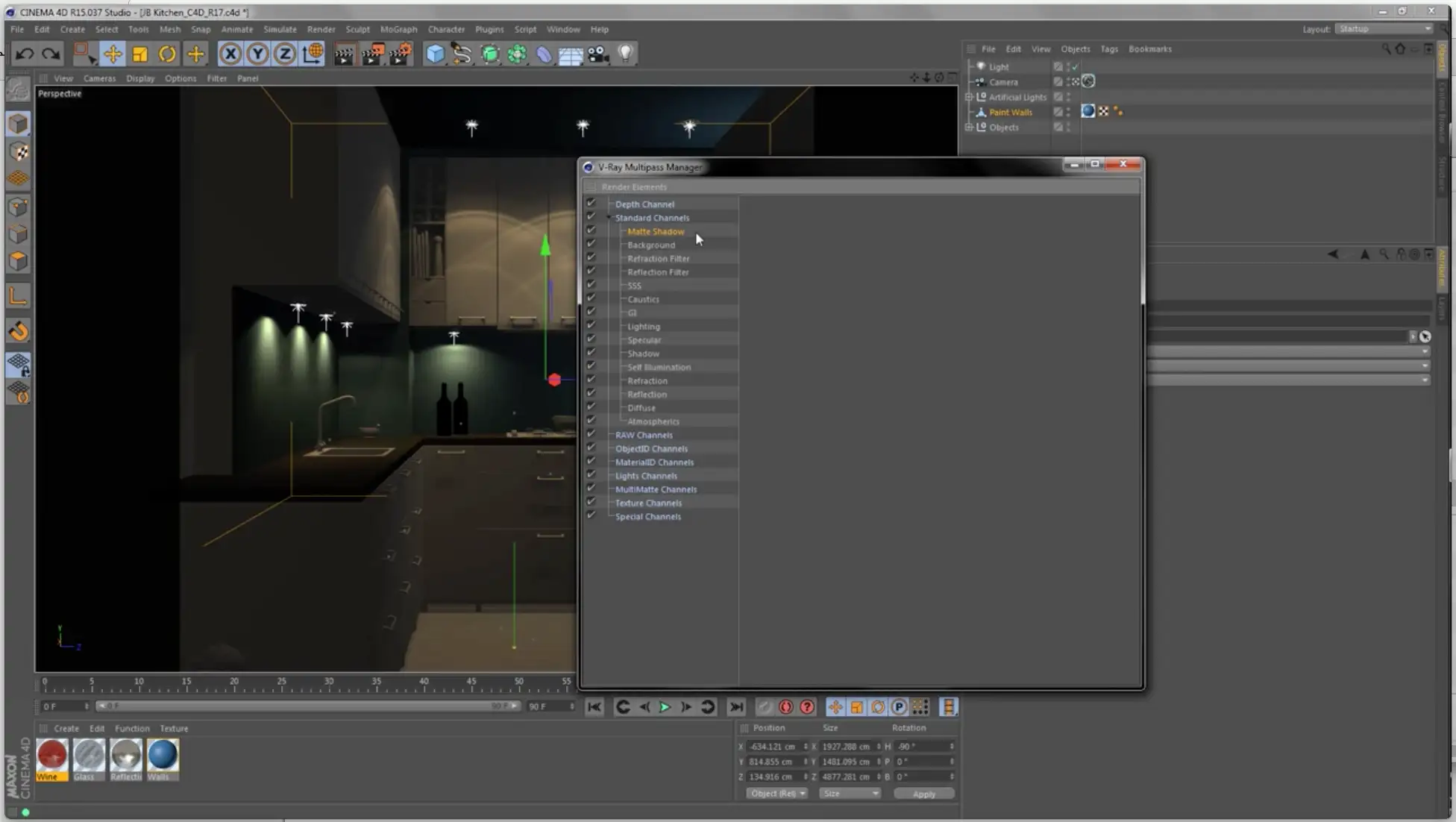
Task: Toggle Y axis lock
Action: tap(257, 54)
